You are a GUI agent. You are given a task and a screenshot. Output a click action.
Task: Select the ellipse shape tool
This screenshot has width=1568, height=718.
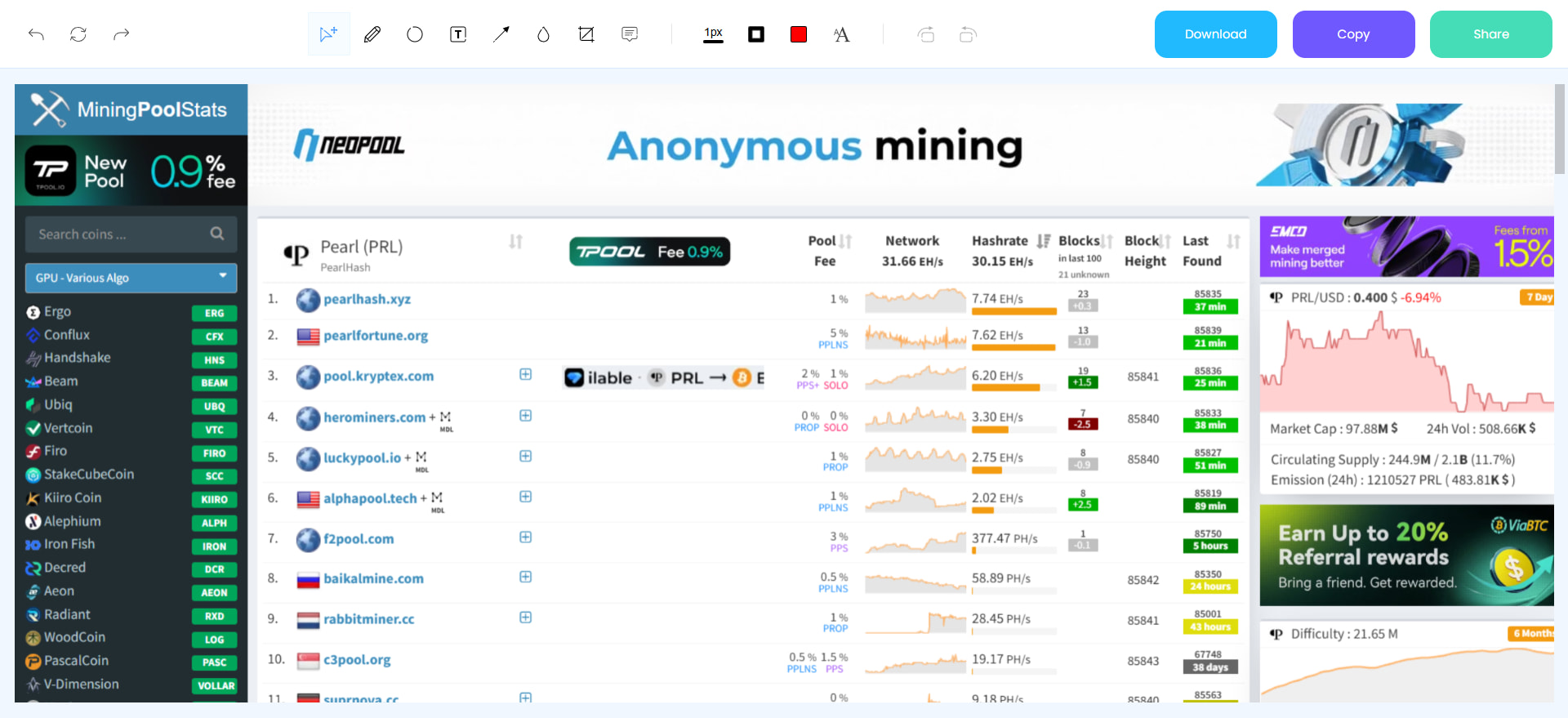(415, 34)
